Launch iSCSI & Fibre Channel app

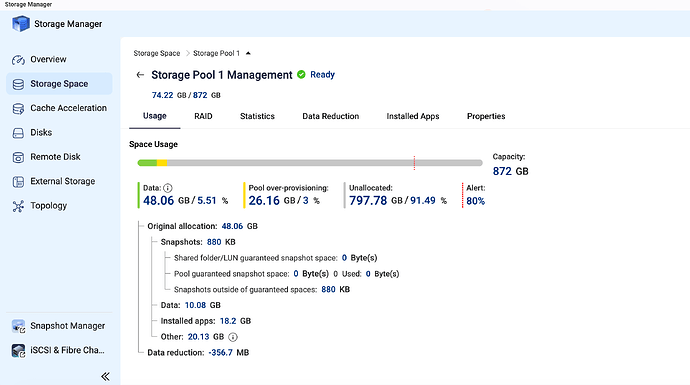coord(59,351)
